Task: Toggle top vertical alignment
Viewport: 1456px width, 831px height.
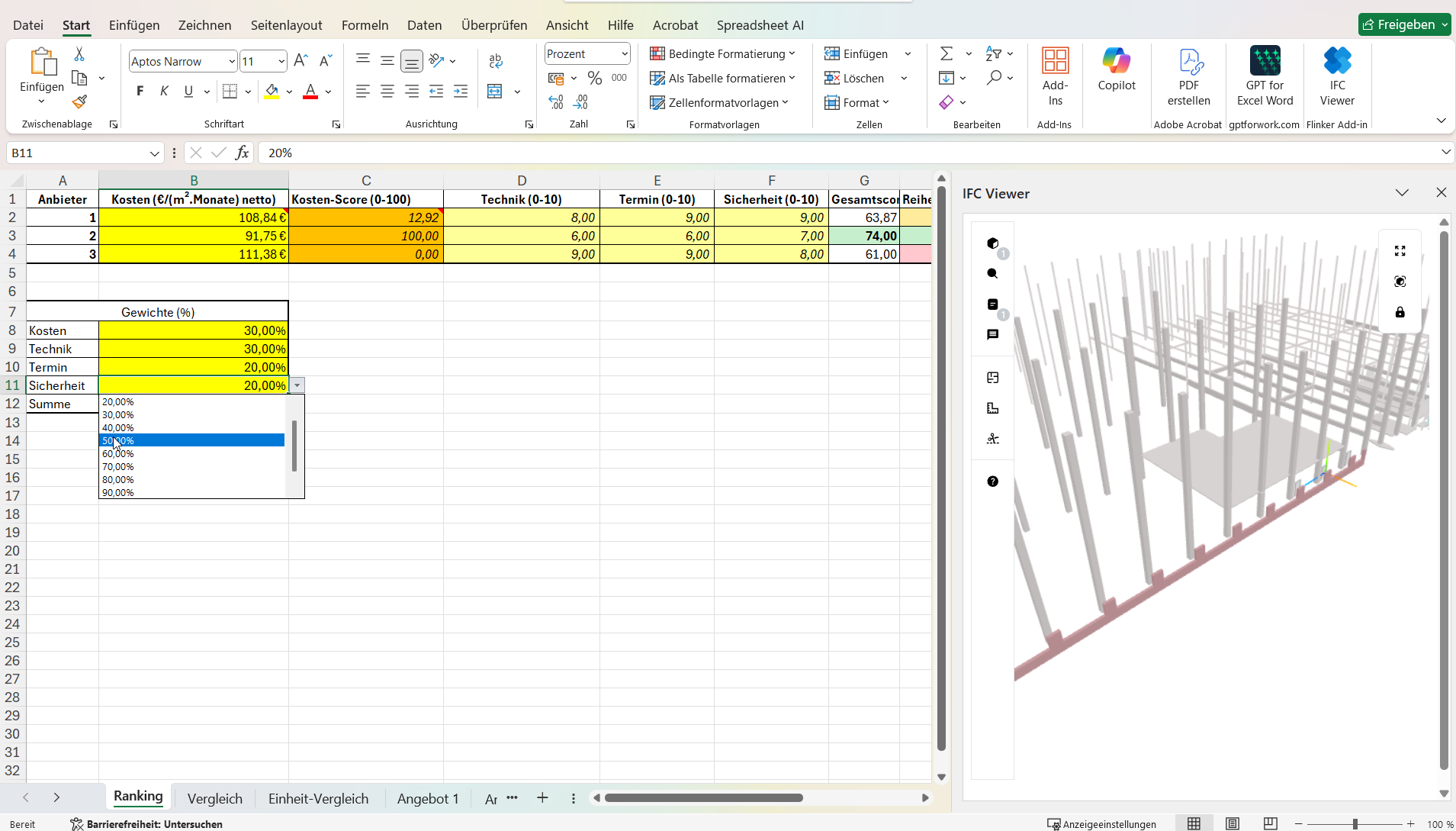Action: click(363, 60)
